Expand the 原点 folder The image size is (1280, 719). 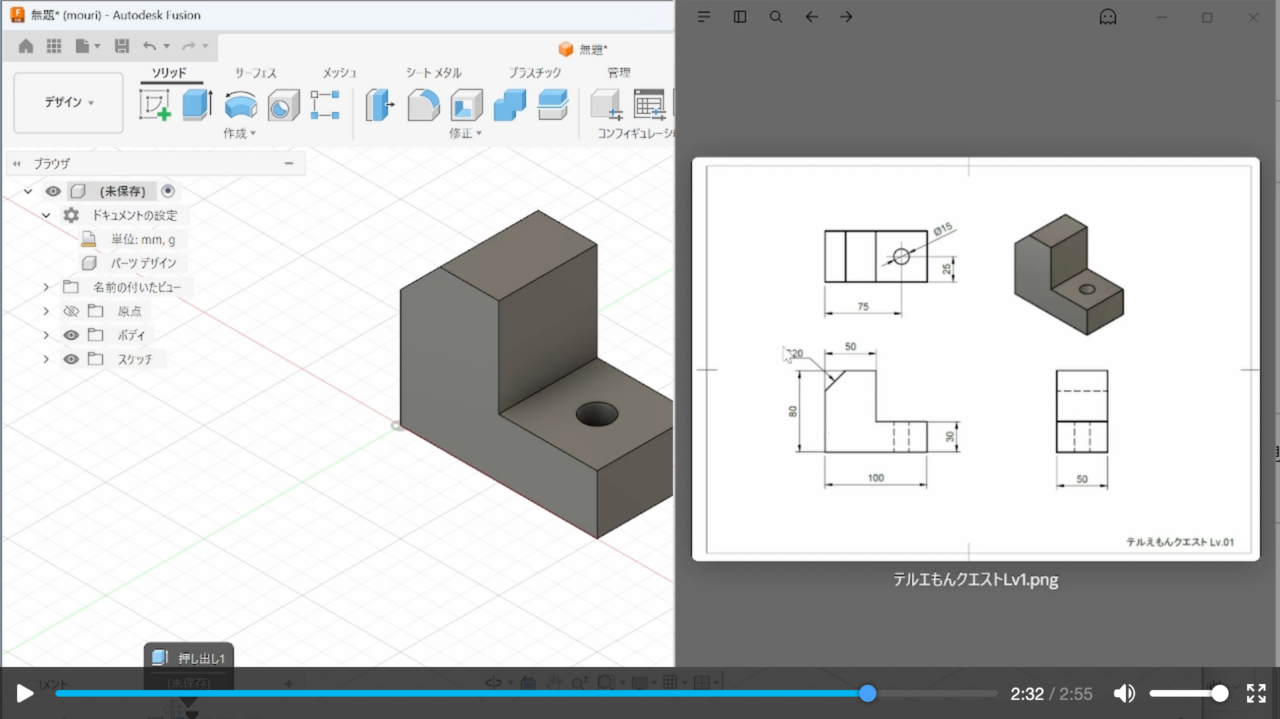tap(46, 311)
